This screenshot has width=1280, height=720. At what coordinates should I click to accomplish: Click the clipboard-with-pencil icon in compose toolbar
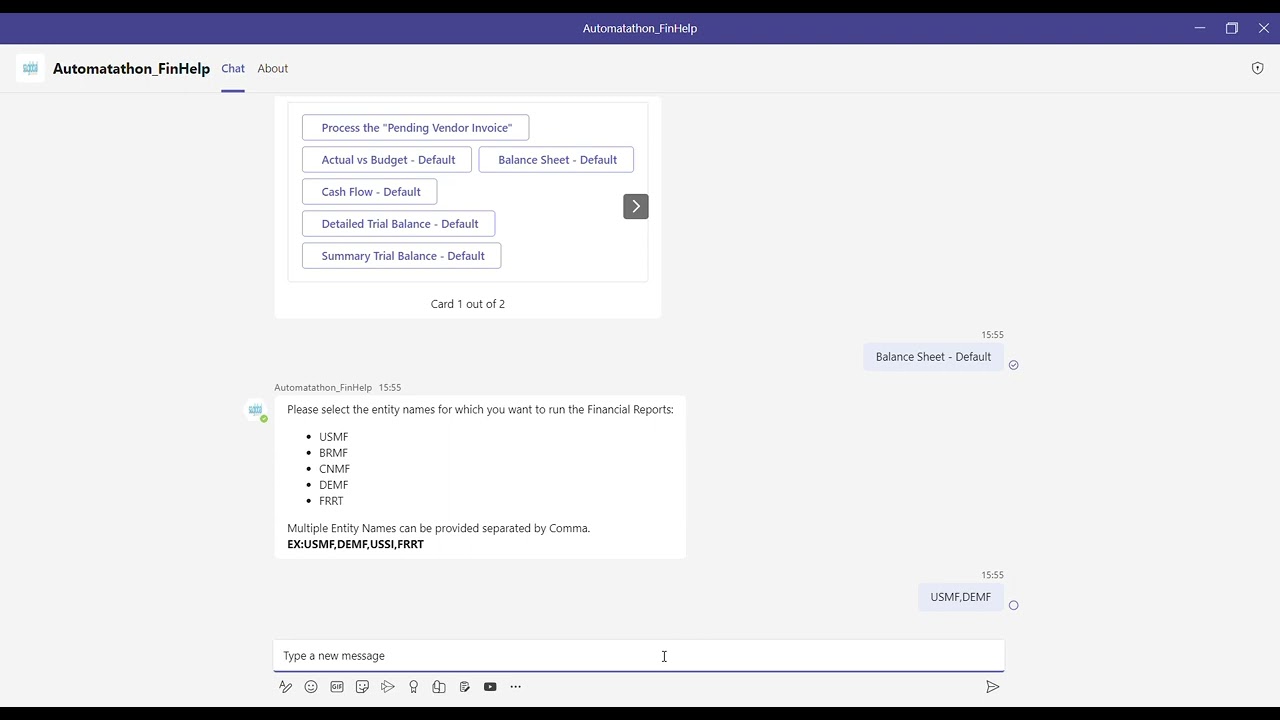click(465, 687)
